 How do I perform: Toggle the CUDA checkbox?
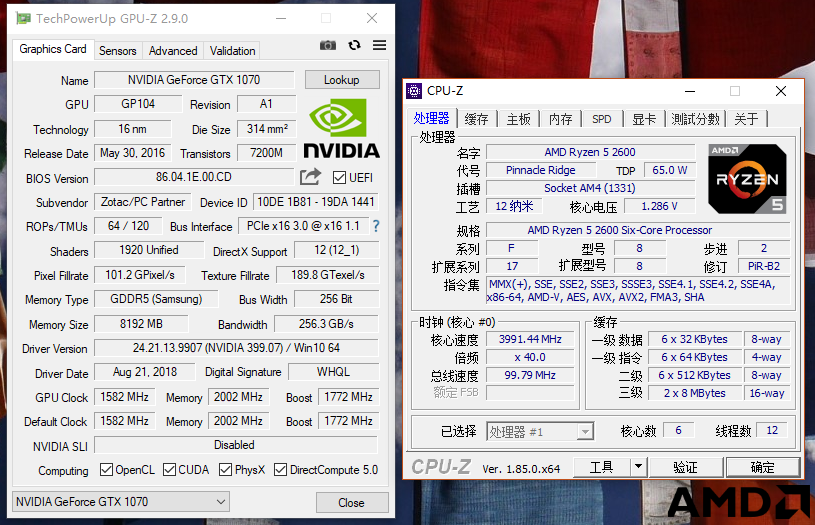point(169,470)
